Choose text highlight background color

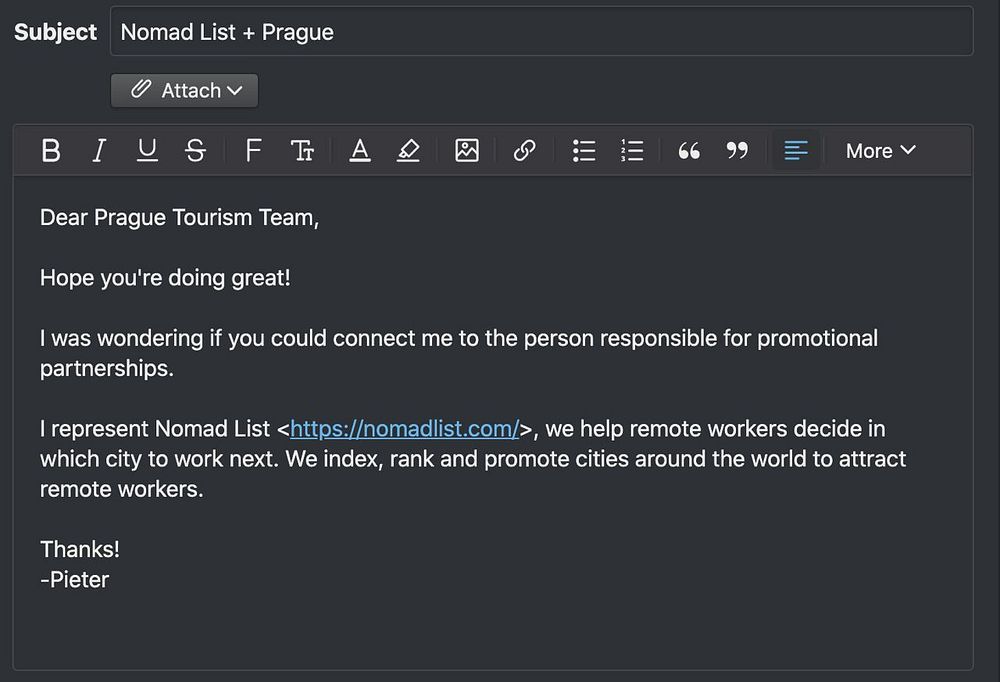[x=408, y=151]
